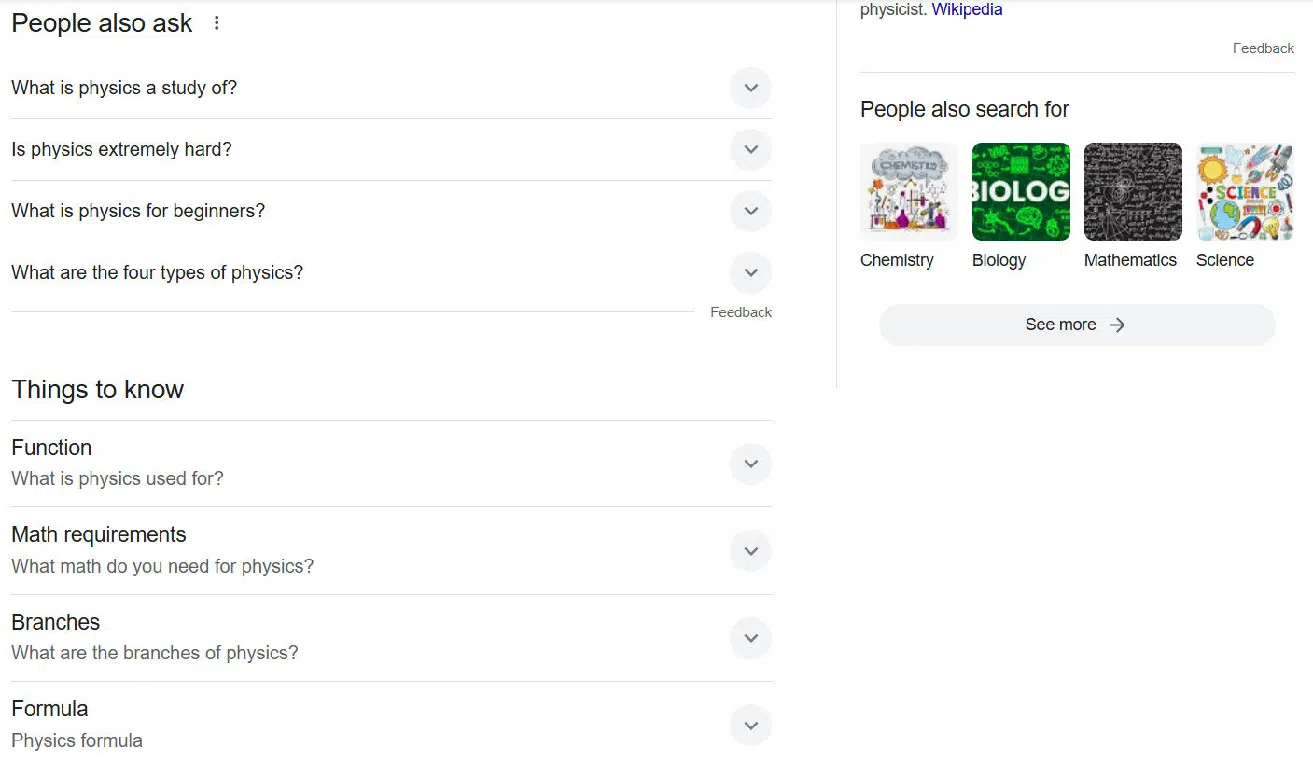
Task: Click the arrow icon in See more
Action: pyautogui.click(x=1117, y=325)
